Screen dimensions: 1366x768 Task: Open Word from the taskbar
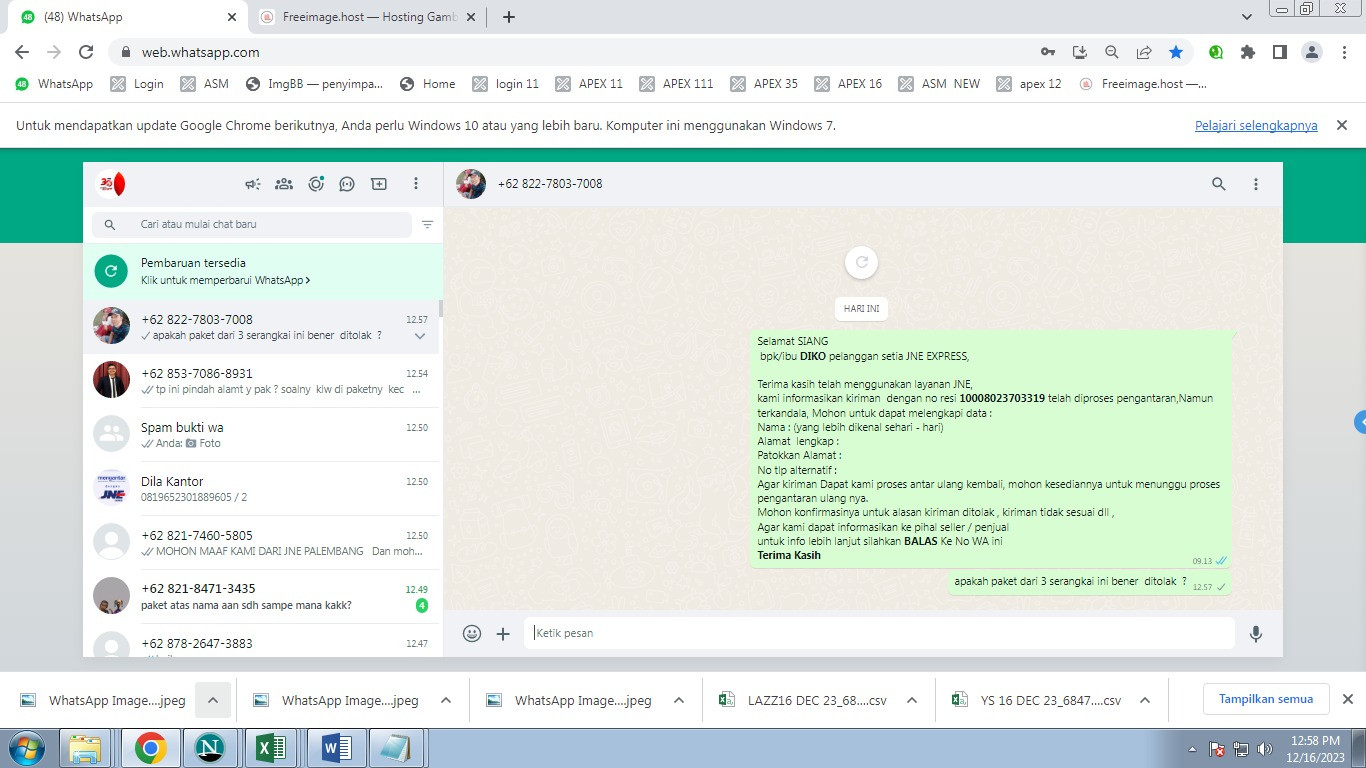(x=336, y=748)
